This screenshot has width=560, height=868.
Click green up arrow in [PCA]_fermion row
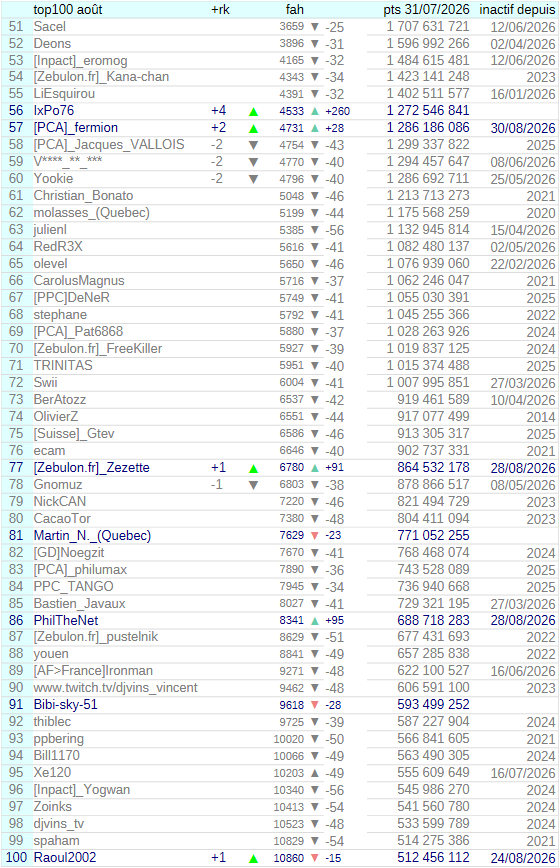click(253, 128)
